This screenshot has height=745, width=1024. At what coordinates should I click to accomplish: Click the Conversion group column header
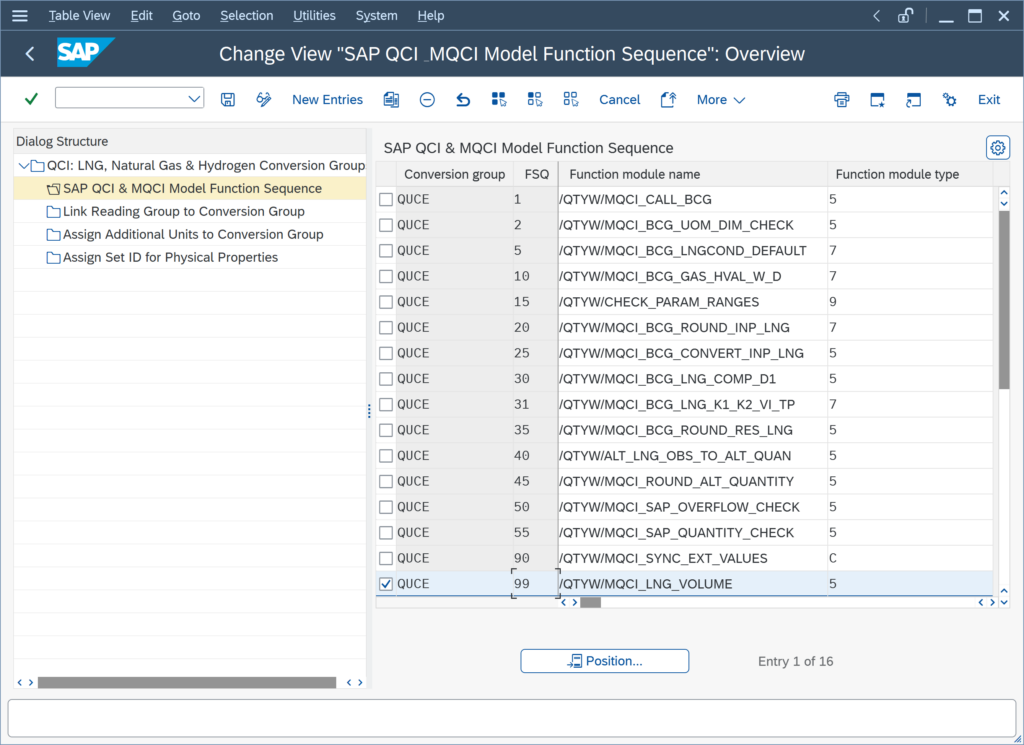[x=454, y=174]
